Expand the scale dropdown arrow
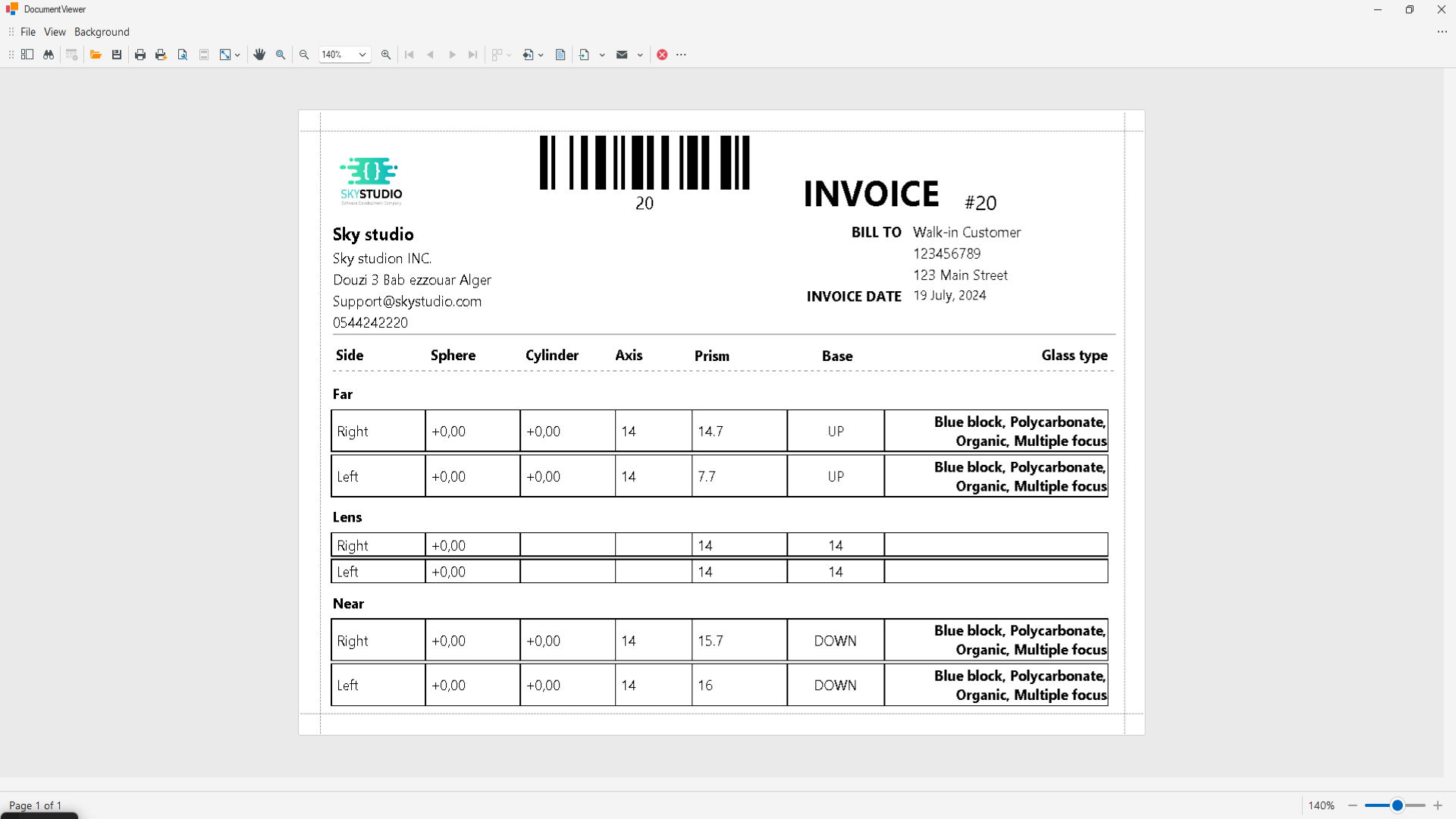Screen dimensions: 1456x819 point(237,55)
